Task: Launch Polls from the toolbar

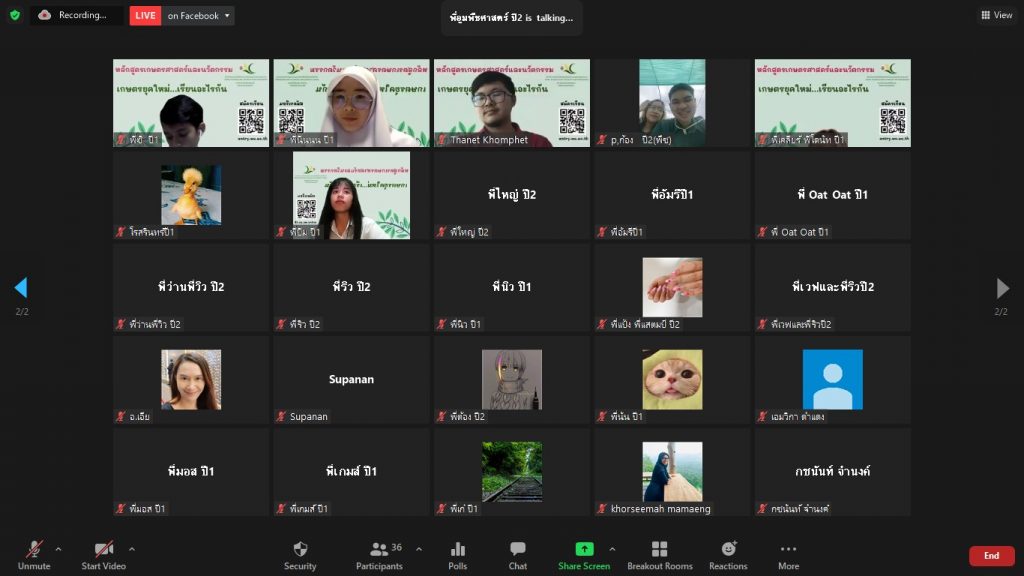Action: click(x=458, y=550)
